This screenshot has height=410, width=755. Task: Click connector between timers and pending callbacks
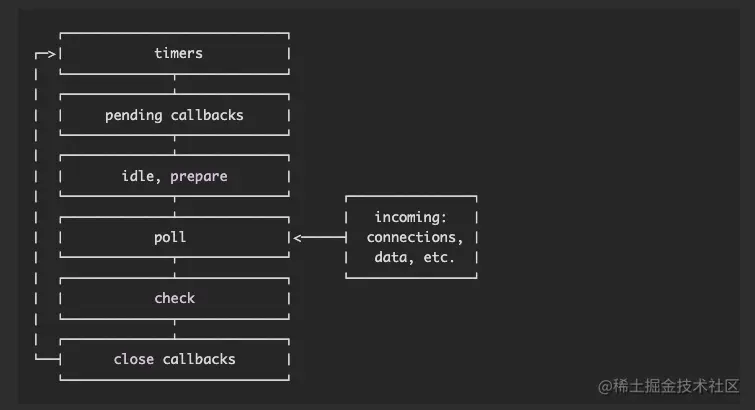(175, 85)
